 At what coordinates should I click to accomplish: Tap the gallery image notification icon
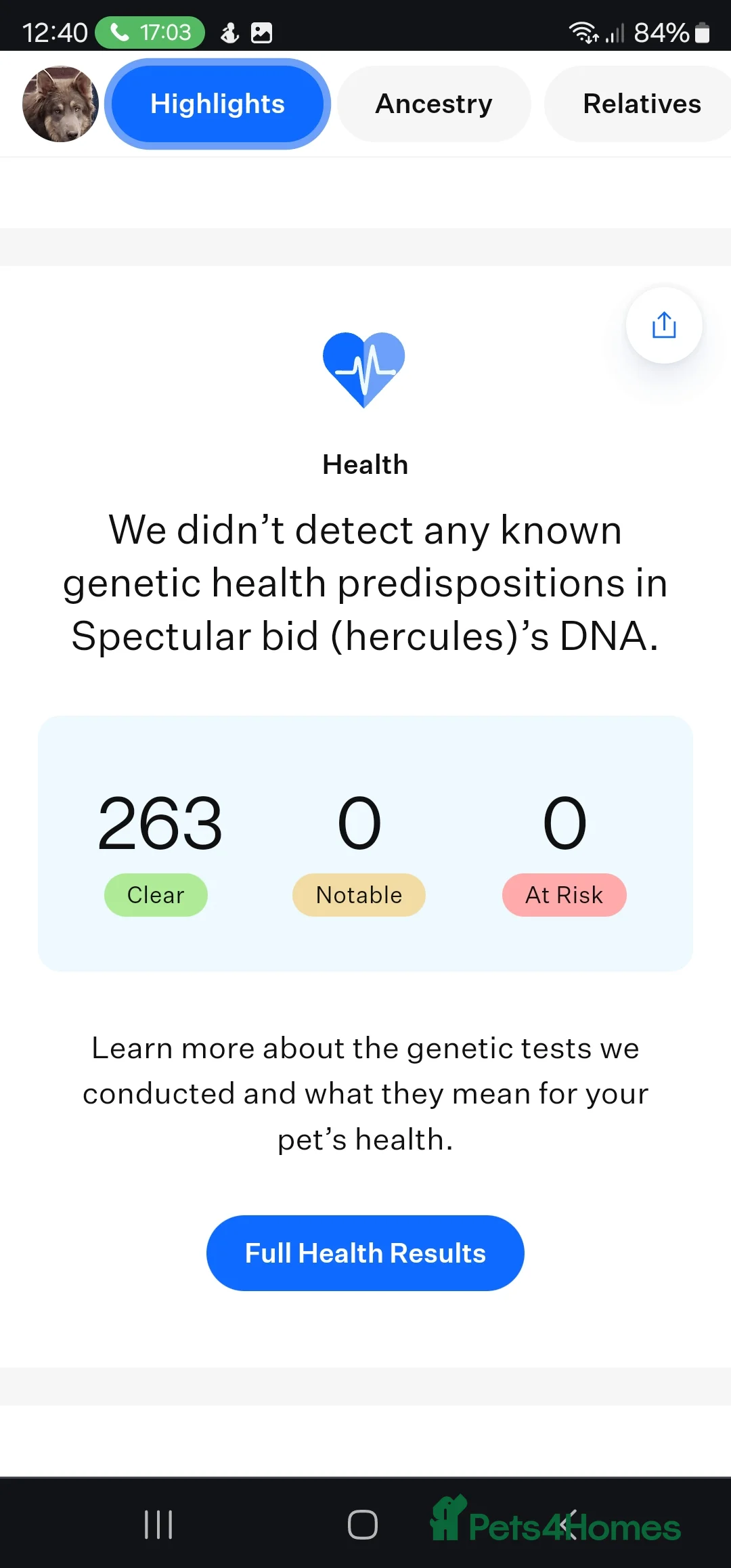(261, 32)
